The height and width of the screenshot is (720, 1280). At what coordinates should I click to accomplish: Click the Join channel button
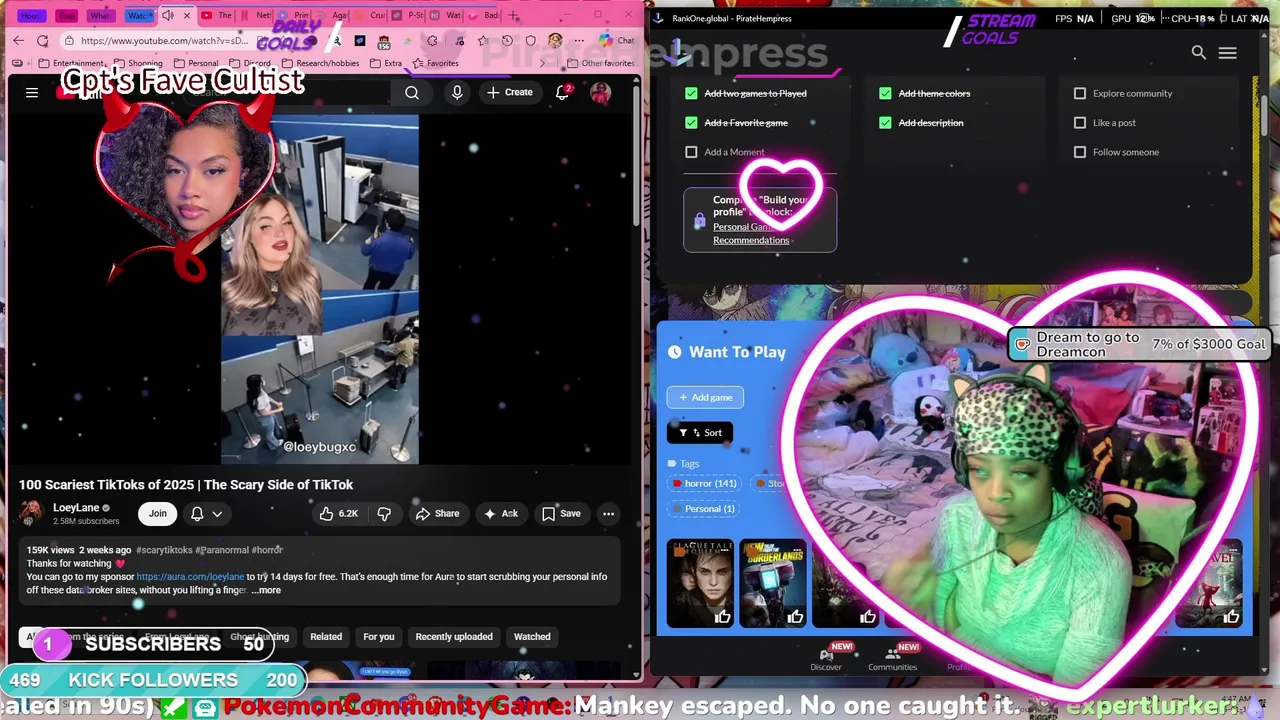pos(158,514)
